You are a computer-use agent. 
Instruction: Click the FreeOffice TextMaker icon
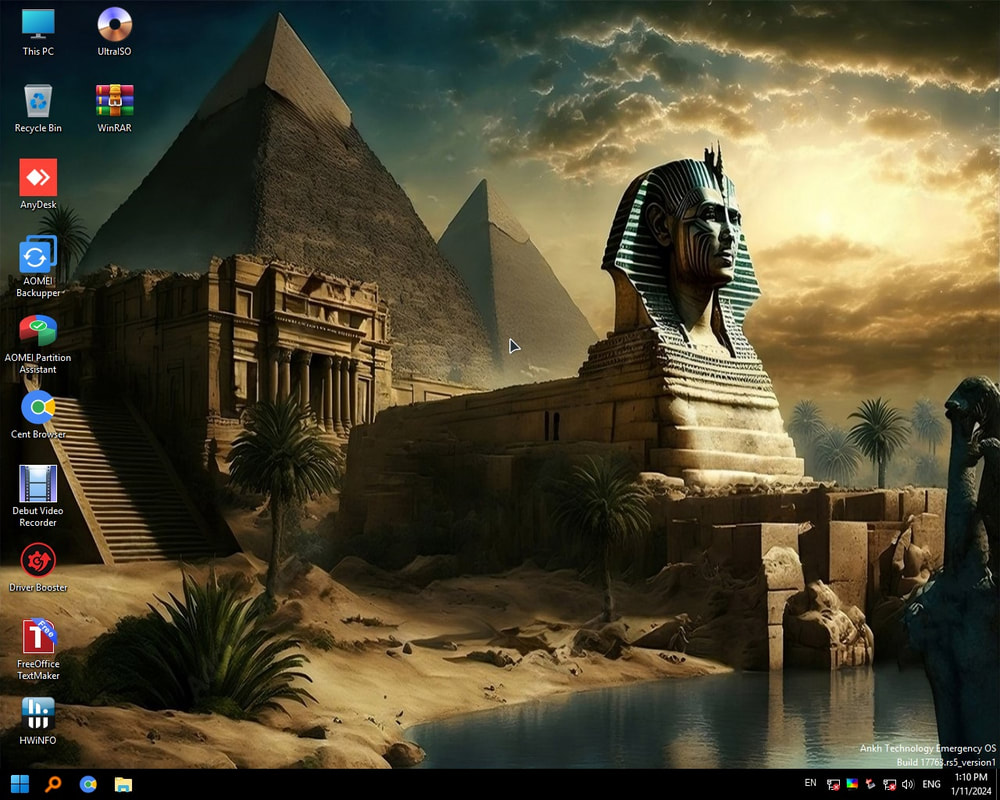click(x=38, y=637)
